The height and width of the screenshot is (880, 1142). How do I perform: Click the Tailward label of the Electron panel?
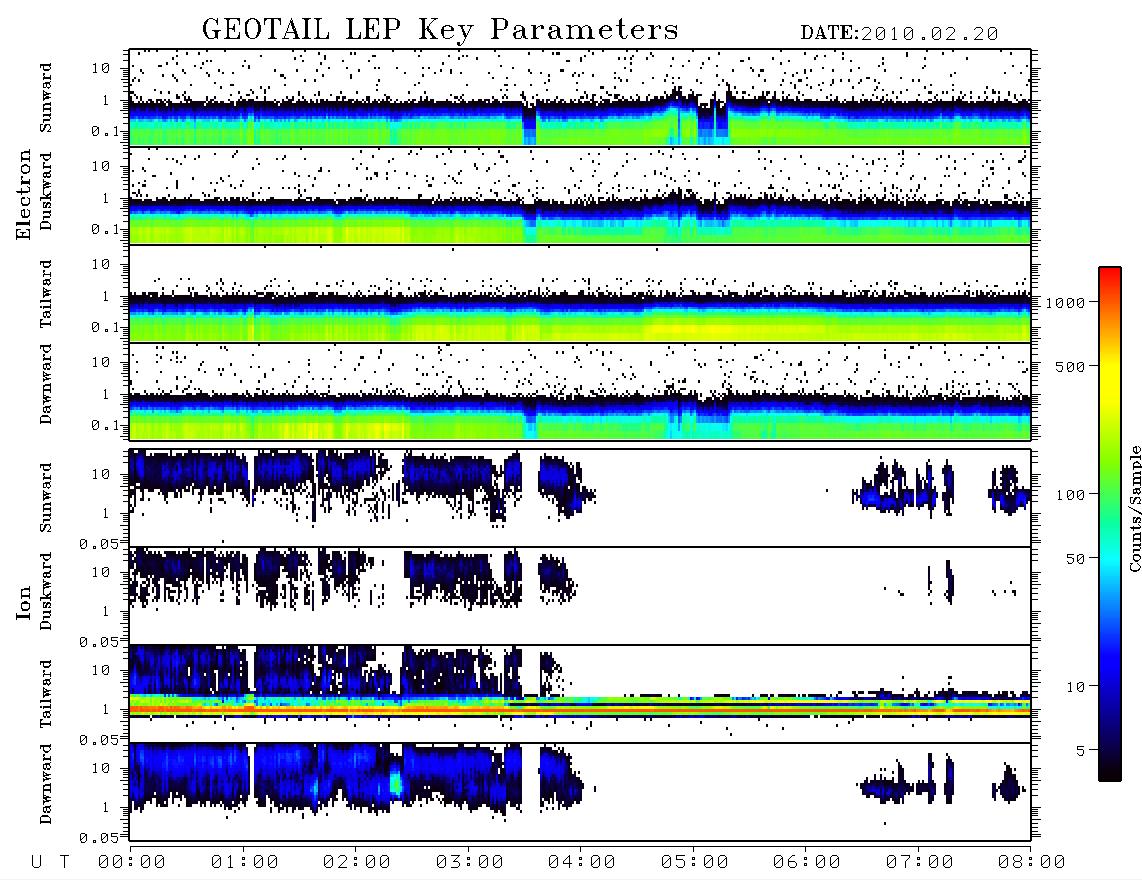point(46,294)
